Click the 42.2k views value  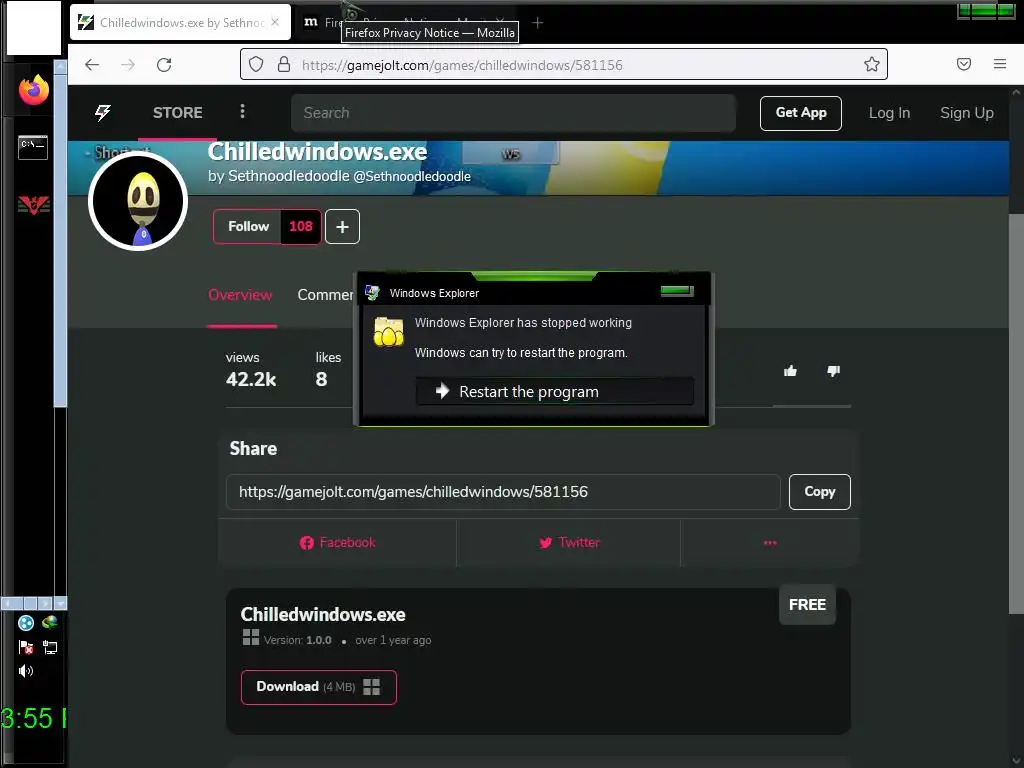pos(251,379)
